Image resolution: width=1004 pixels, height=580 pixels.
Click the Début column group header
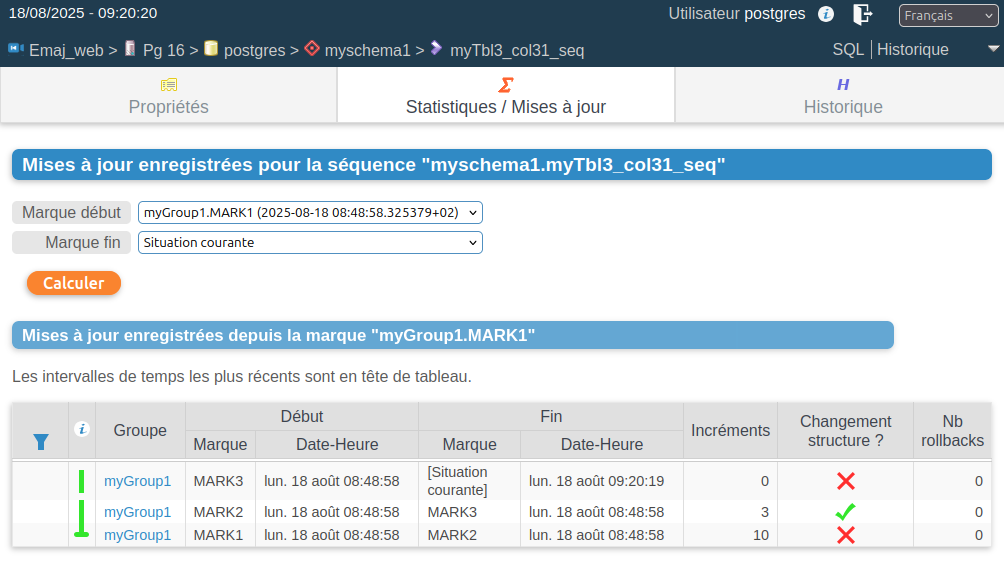(302, 416)
